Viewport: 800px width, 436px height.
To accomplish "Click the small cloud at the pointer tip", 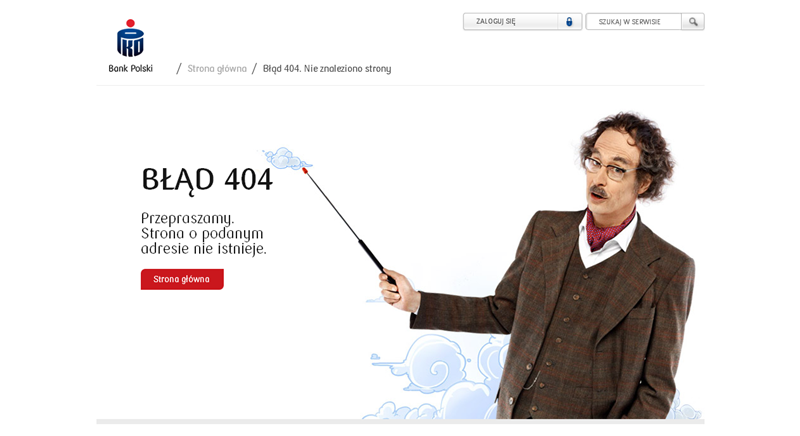I will pos(286,158).
